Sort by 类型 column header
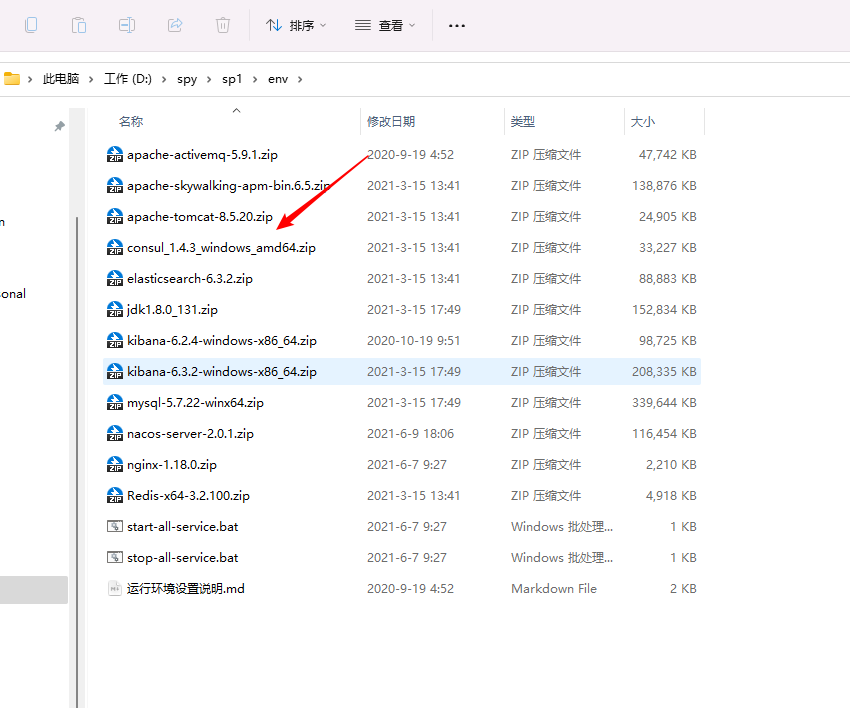 523,121
